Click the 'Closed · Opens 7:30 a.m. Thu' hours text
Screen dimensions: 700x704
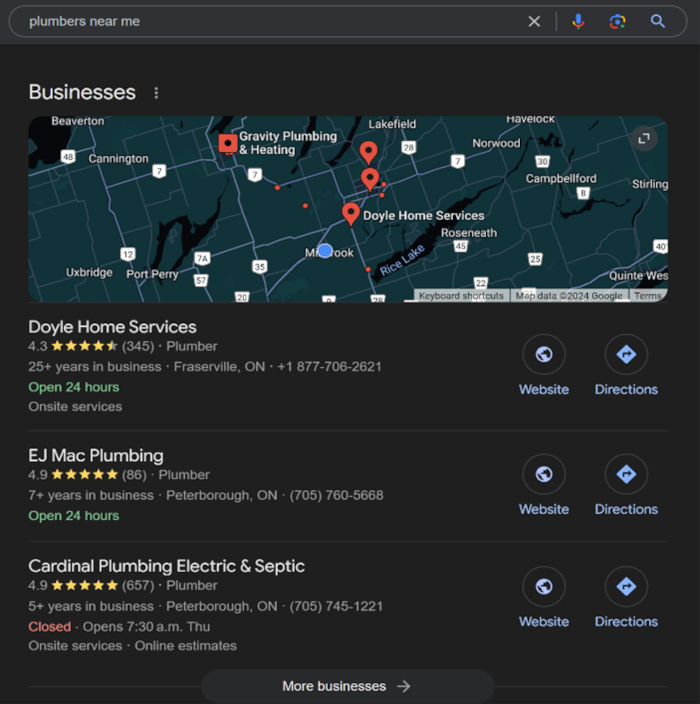[x=119, y=626]
